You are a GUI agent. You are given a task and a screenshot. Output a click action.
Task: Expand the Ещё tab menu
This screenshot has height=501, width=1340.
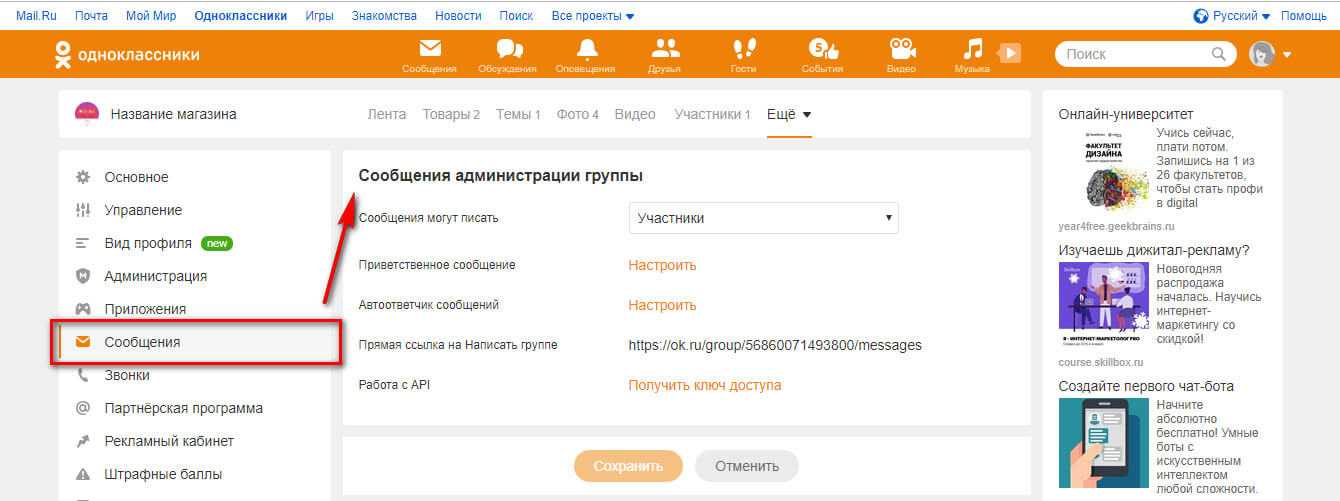[788, 114]
